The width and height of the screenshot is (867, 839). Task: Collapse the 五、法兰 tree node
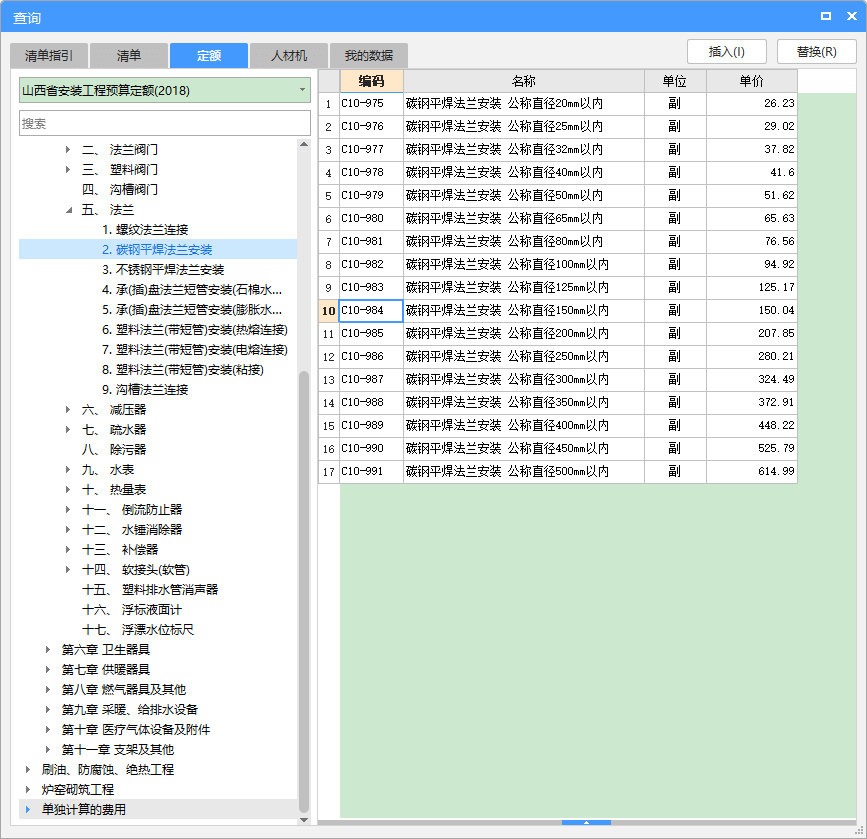tap(69, 210)
